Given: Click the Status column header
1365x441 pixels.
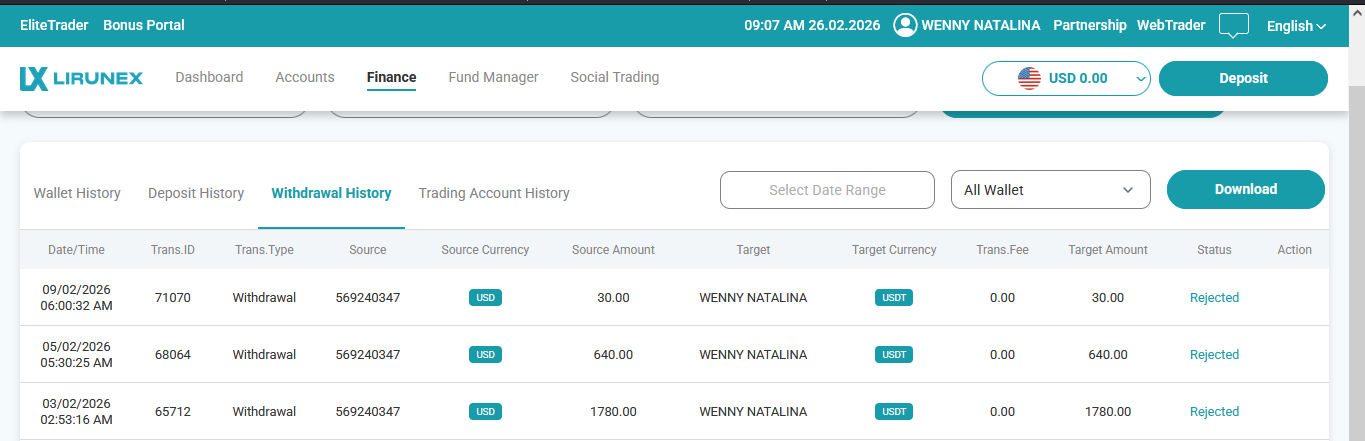Looking at the screenshot, I should pyautogui.click(x=1214, y=250).
